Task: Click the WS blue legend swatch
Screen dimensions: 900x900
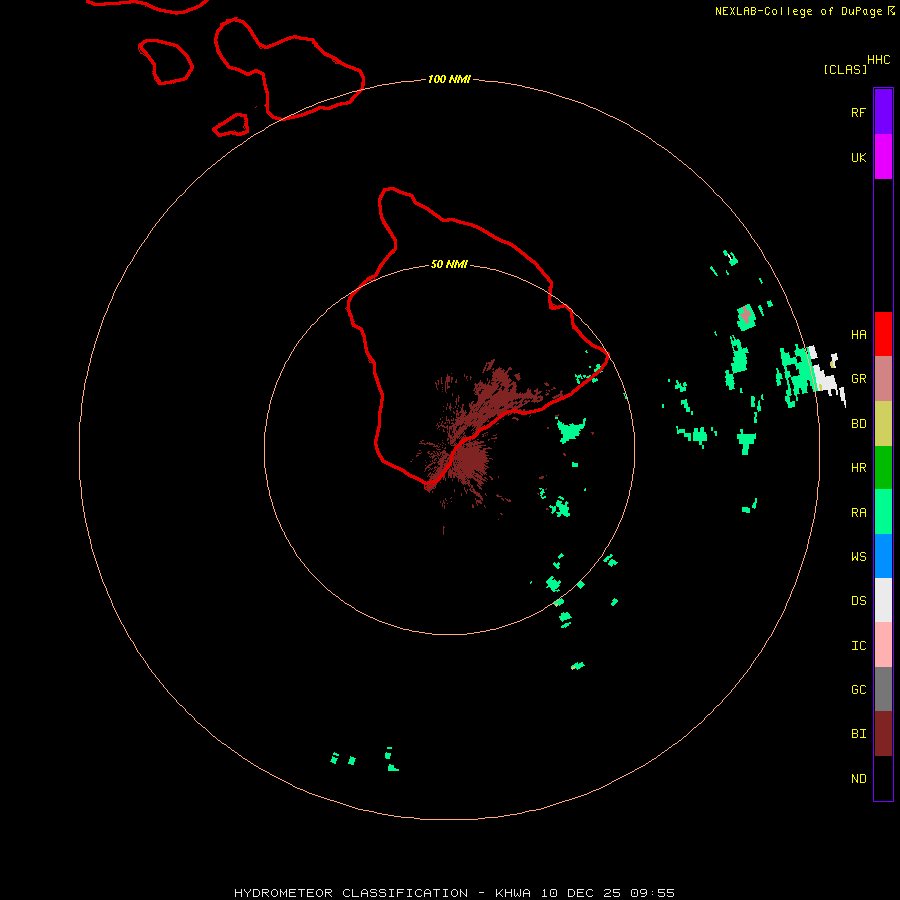Action: (x=883, y=556)
